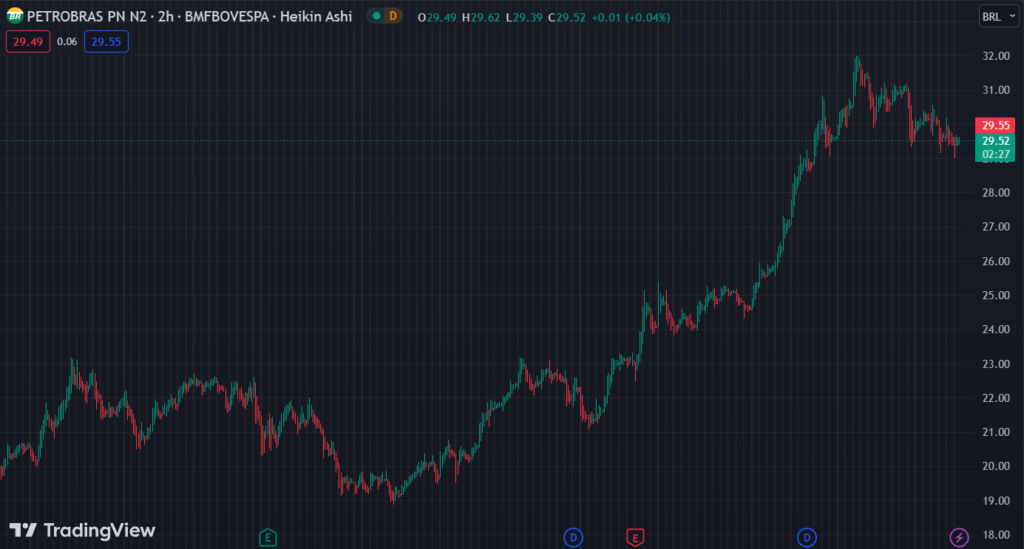Click the 23.00 price axis value
Screen dimensions: 1024x549
(996, 364)
